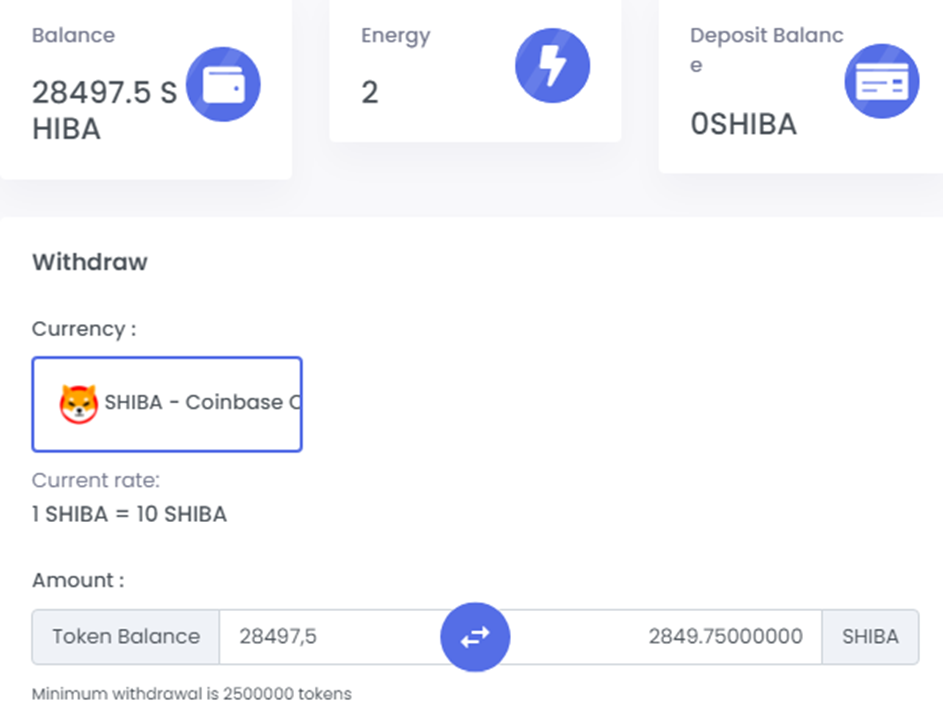Click the minimum withdrawal notice text
Image resolution: width=943 pixels, height=712 pixels.
click(x=191, y=693)
